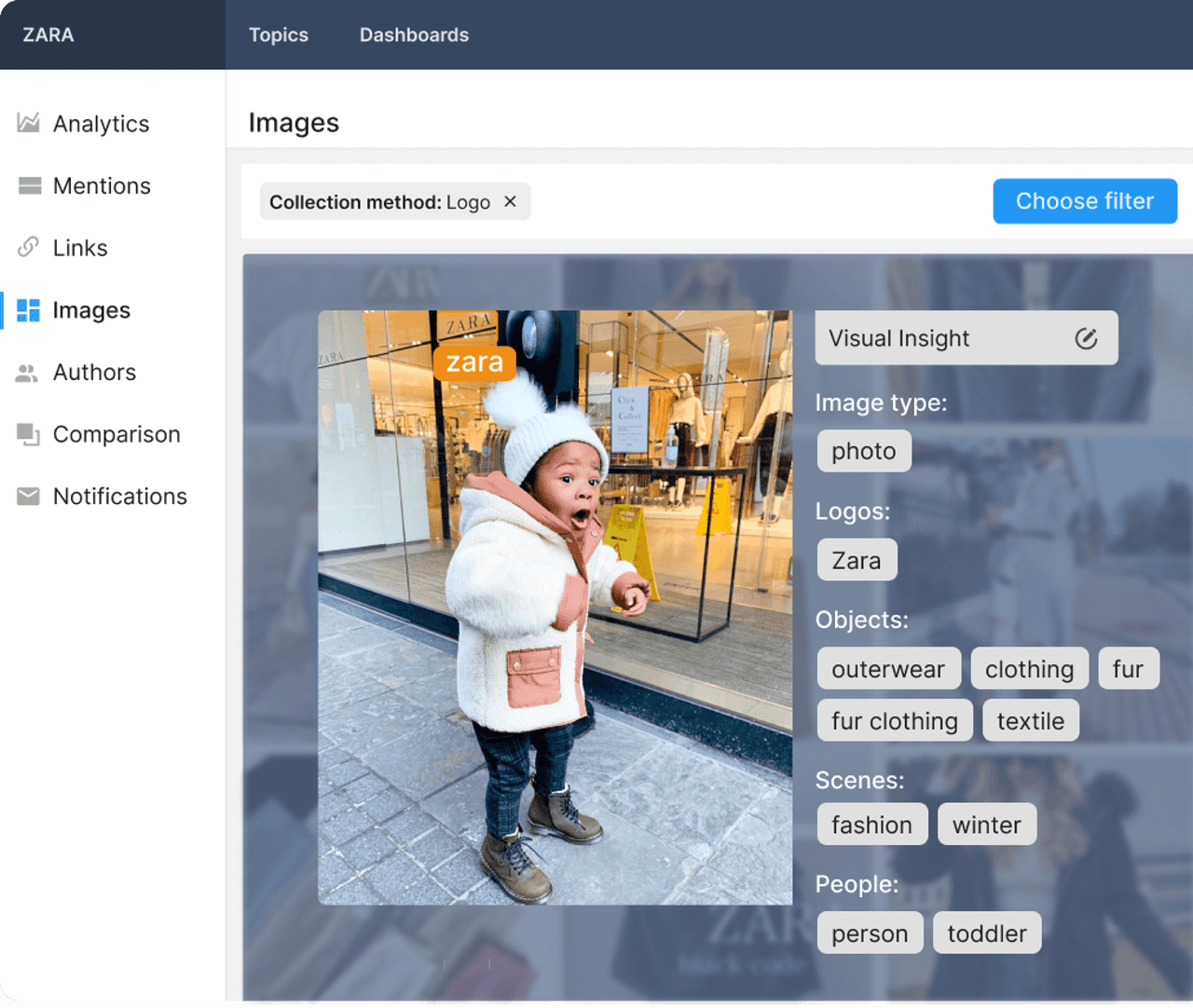Click the Mentions icon in sidebar
Viewport: 1193px width, 1008px height.
pyautogui.click(x=29, y=185)
